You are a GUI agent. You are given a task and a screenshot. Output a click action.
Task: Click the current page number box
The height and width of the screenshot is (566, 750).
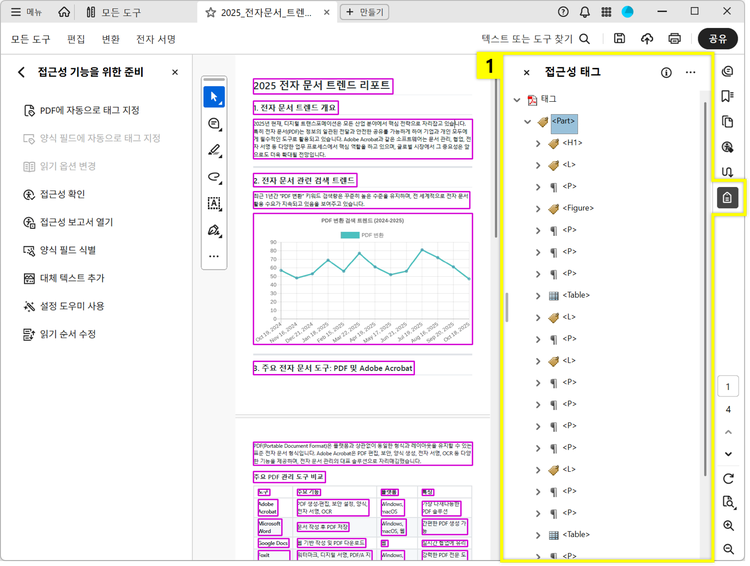coord(728,387)
